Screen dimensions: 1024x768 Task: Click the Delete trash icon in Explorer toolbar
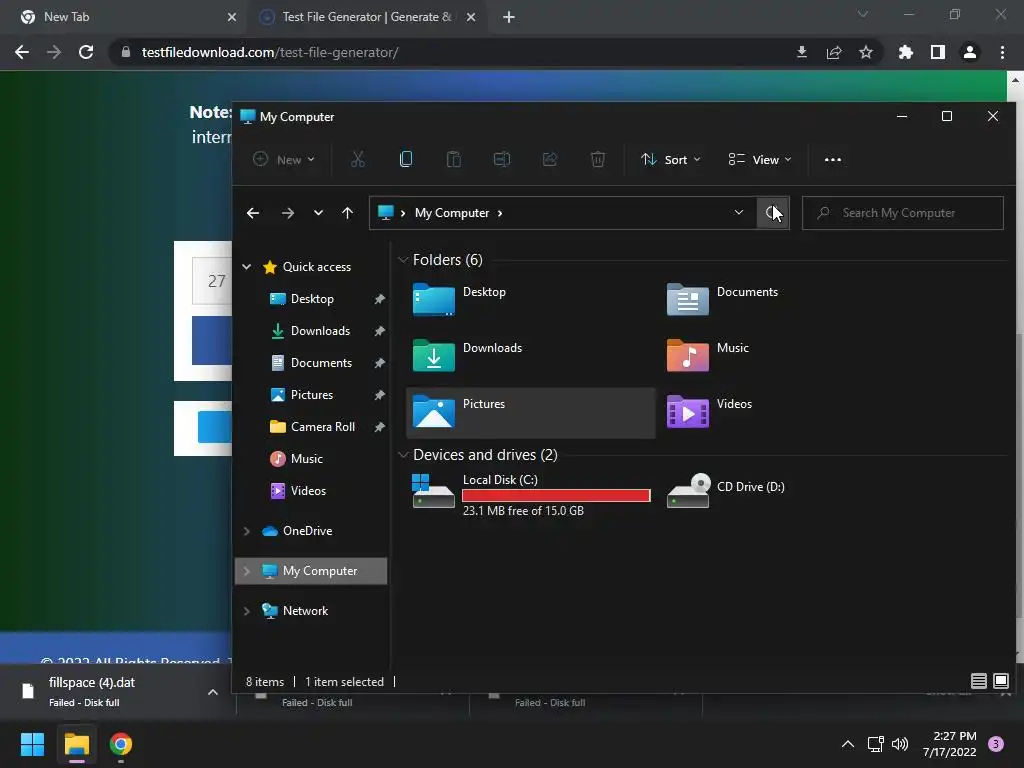(x=598, y=159)
